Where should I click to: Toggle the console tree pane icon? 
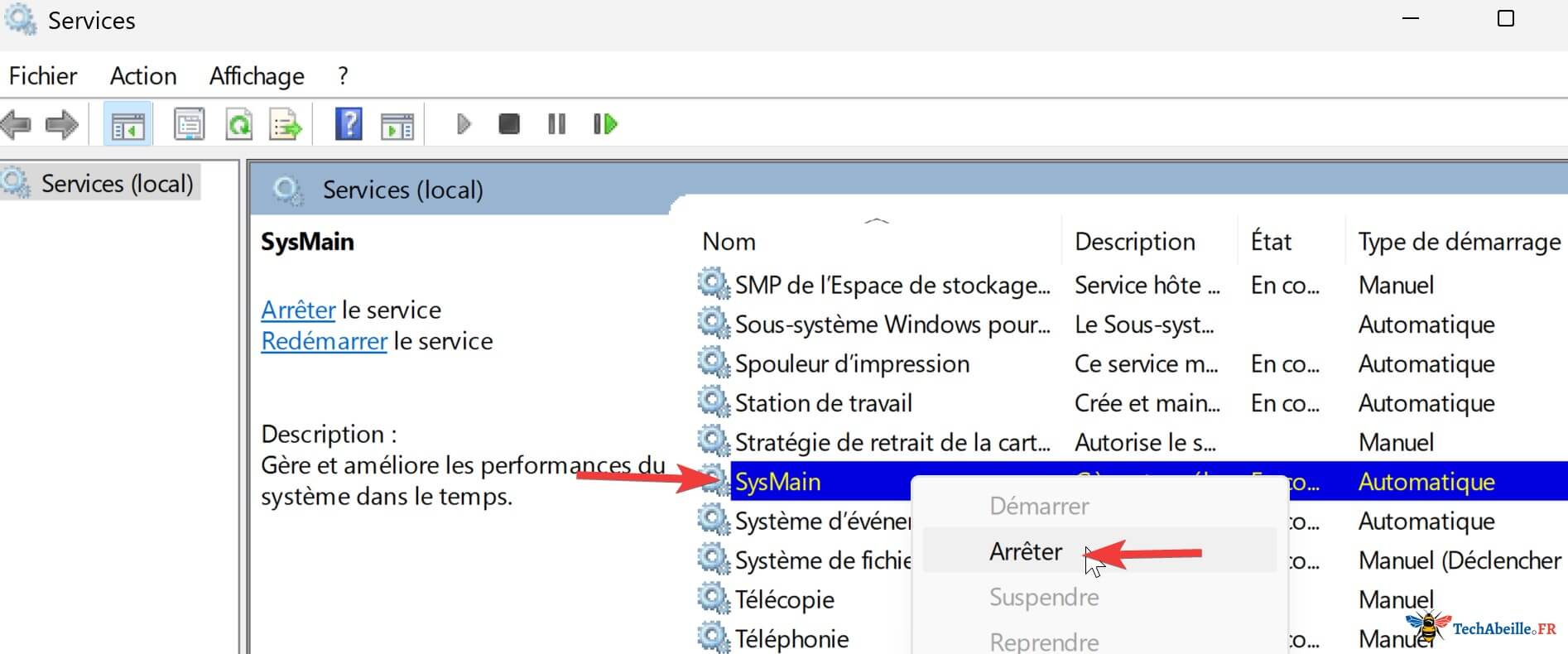[x=127, y=125]
